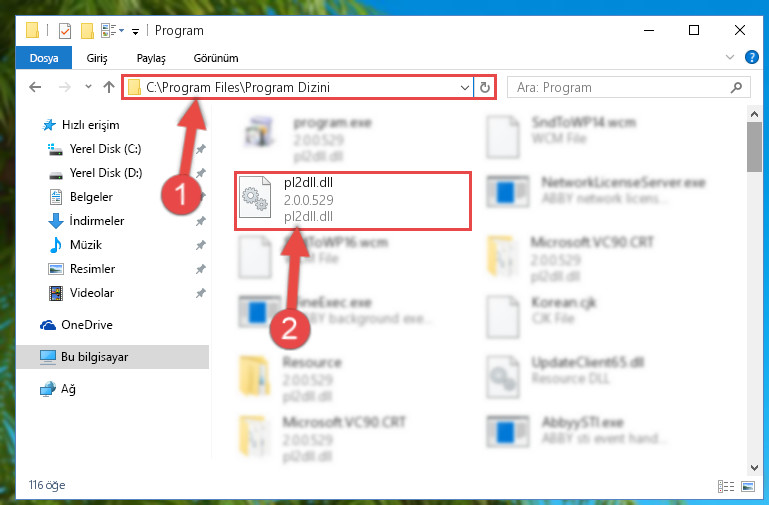This screenshot has height=505, width=769.
Task: Click the address bar path field
Action: pyautogui.click(x=298, y=87)
